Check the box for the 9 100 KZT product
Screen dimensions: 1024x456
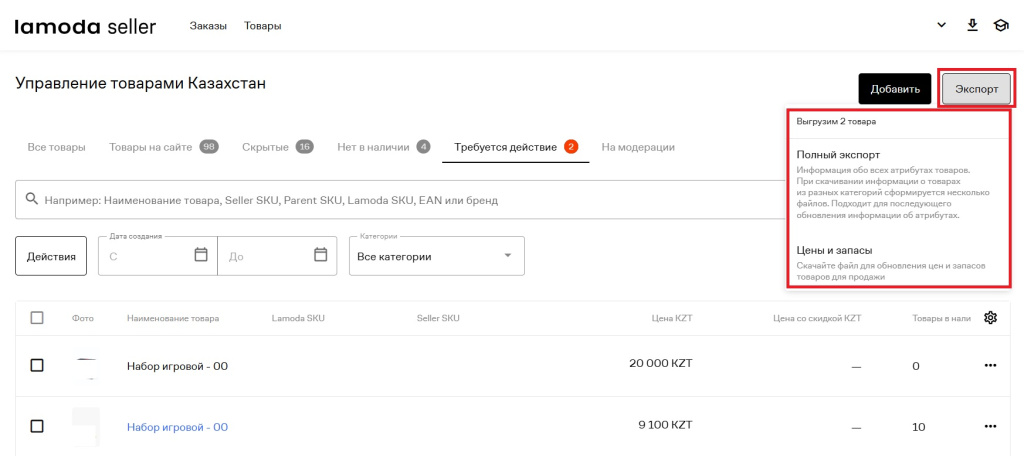[37, 427]
